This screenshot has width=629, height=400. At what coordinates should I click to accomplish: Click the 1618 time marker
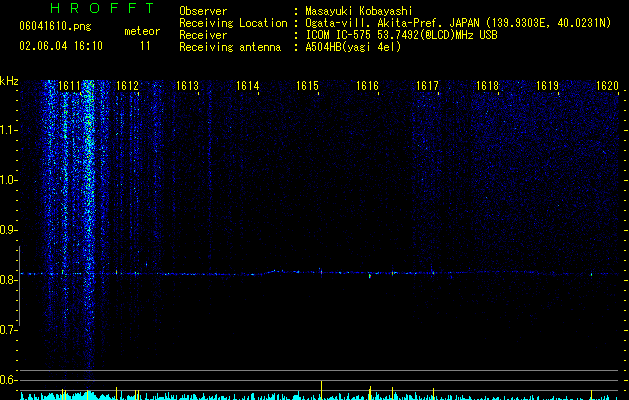tap(487, 86)
